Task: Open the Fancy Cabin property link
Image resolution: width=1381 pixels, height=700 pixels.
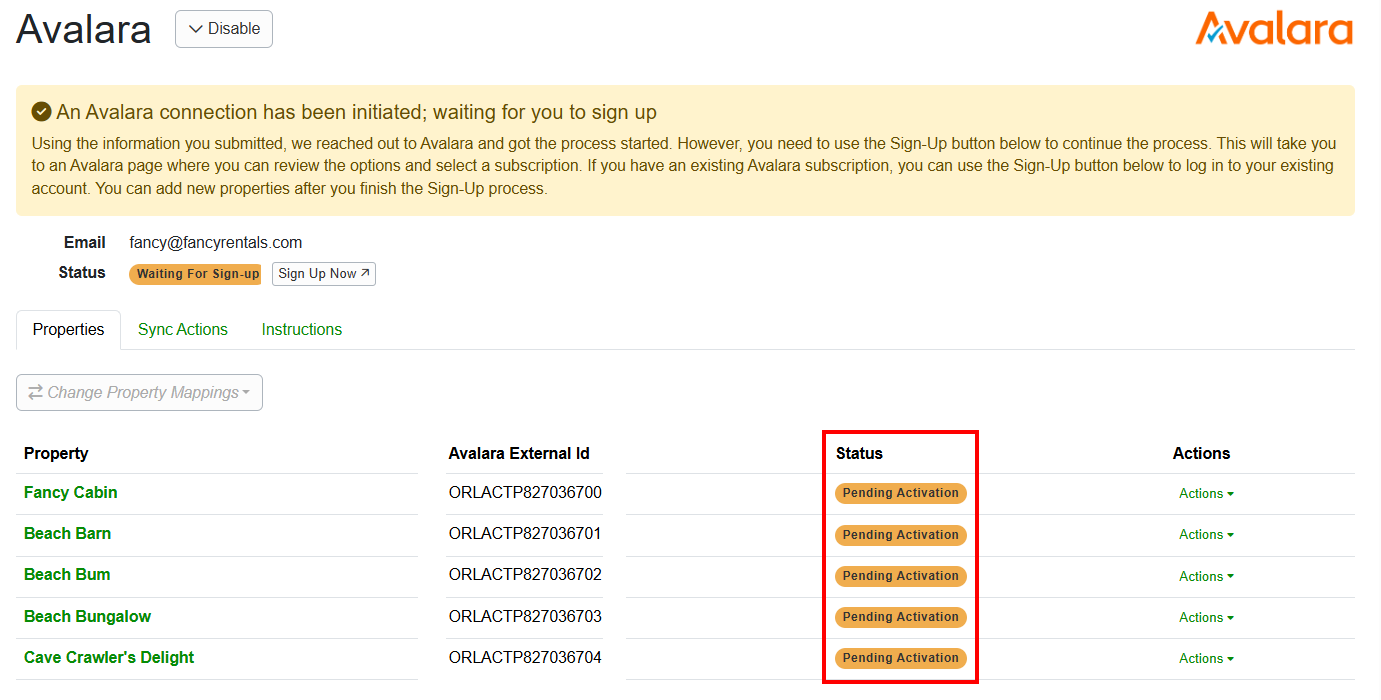Action: (70, 492)
